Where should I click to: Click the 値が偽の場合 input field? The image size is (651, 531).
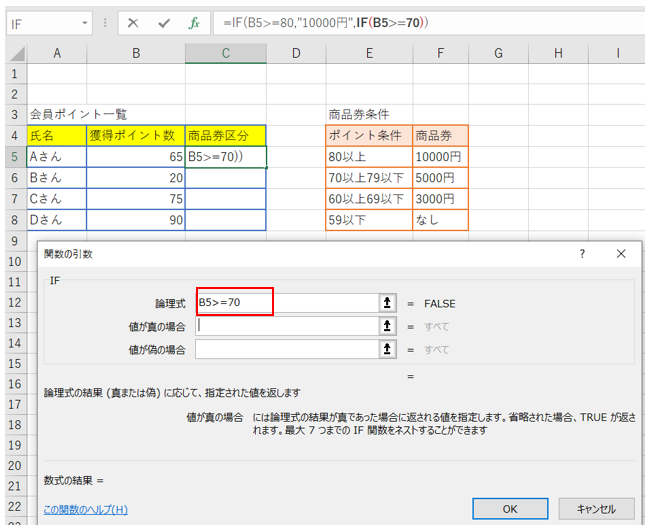point(287,349)
